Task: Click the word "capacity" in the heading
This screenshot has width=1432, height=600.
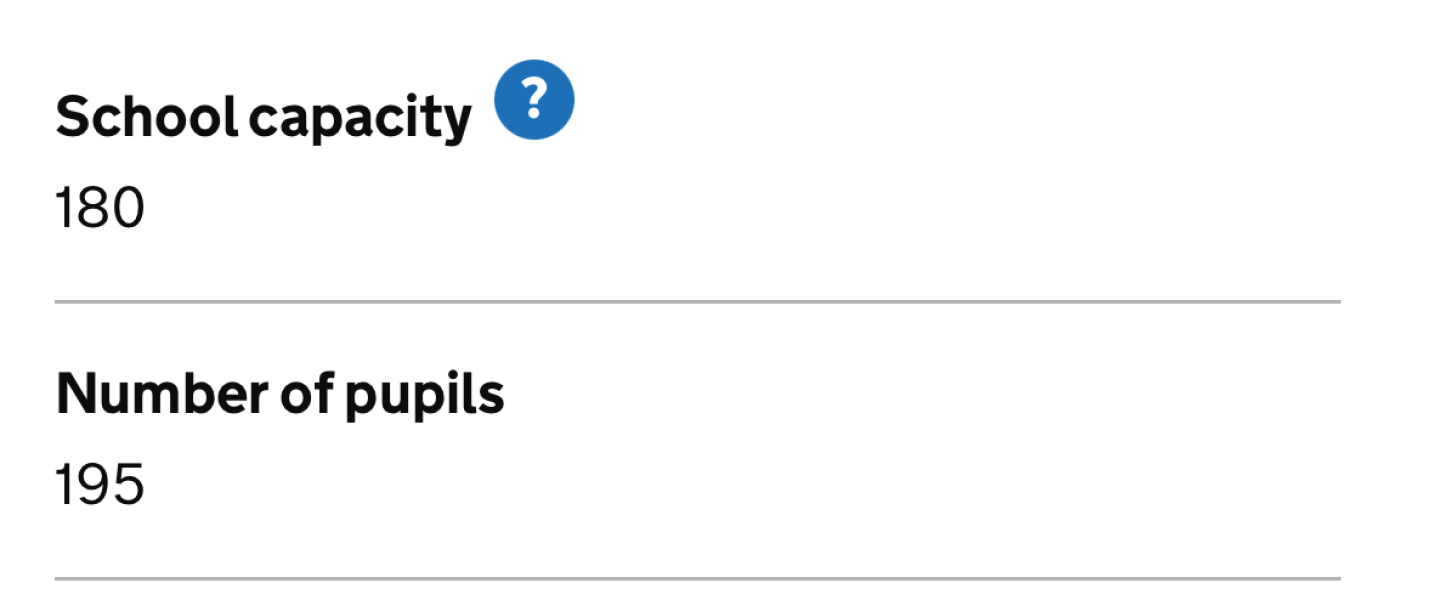Action: click(x=360, y=120)
